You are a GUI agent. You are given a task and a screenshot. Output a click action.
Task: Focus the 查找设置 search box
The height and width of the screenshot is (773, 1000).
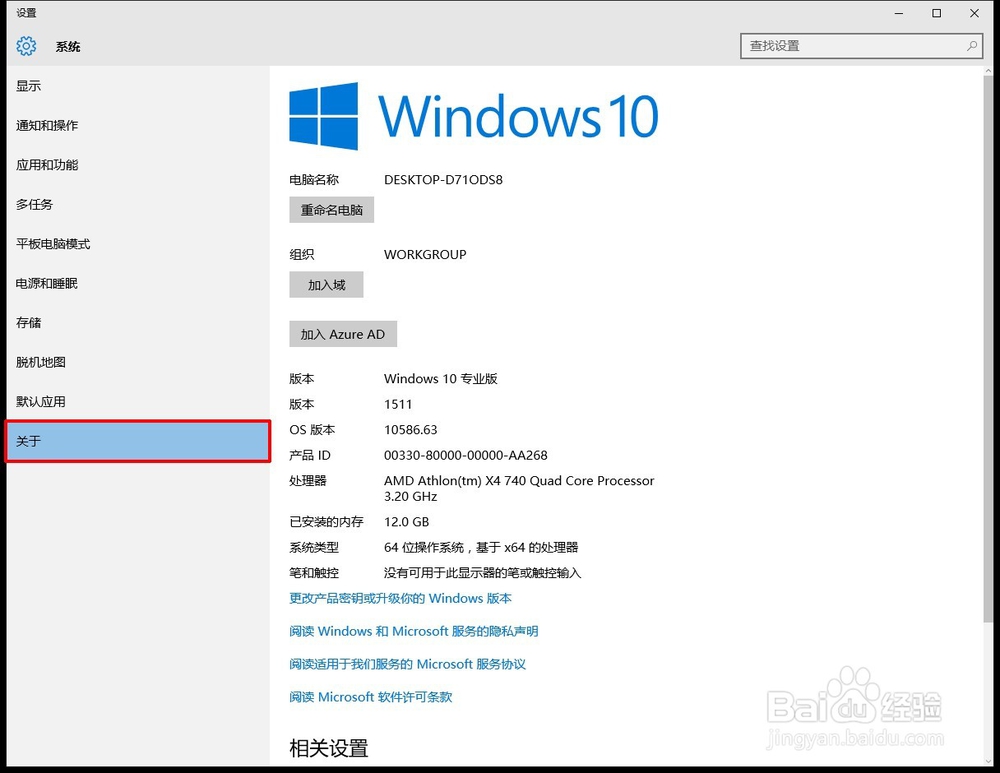click(862, 46)
